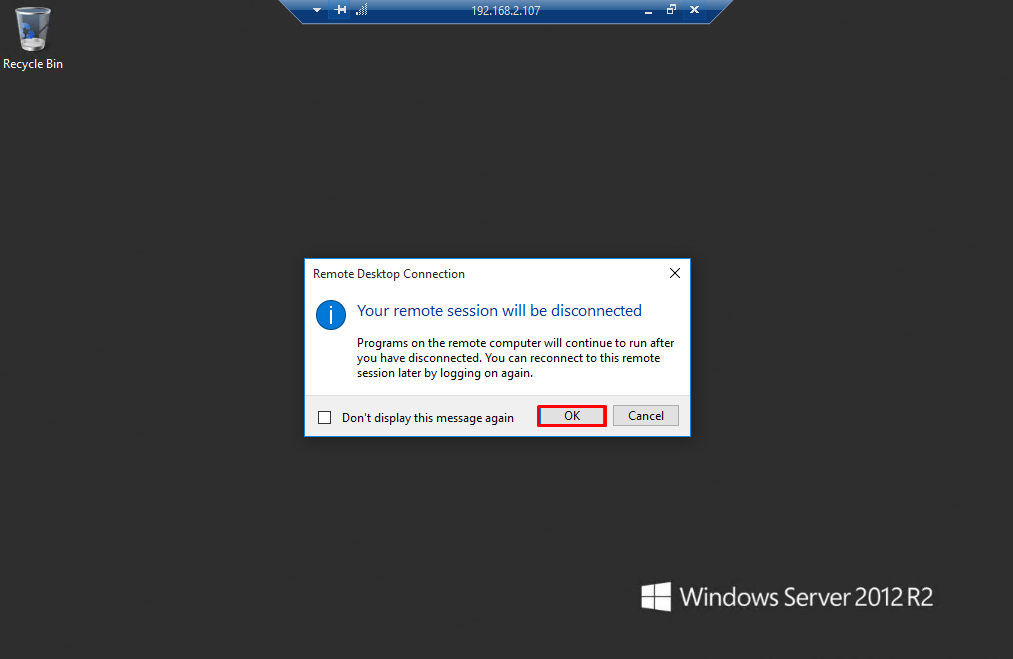Viewport: 1013px width, 659px height.
Task: Click the Your remote session will be disconnected heading
Action: [499, 311]
